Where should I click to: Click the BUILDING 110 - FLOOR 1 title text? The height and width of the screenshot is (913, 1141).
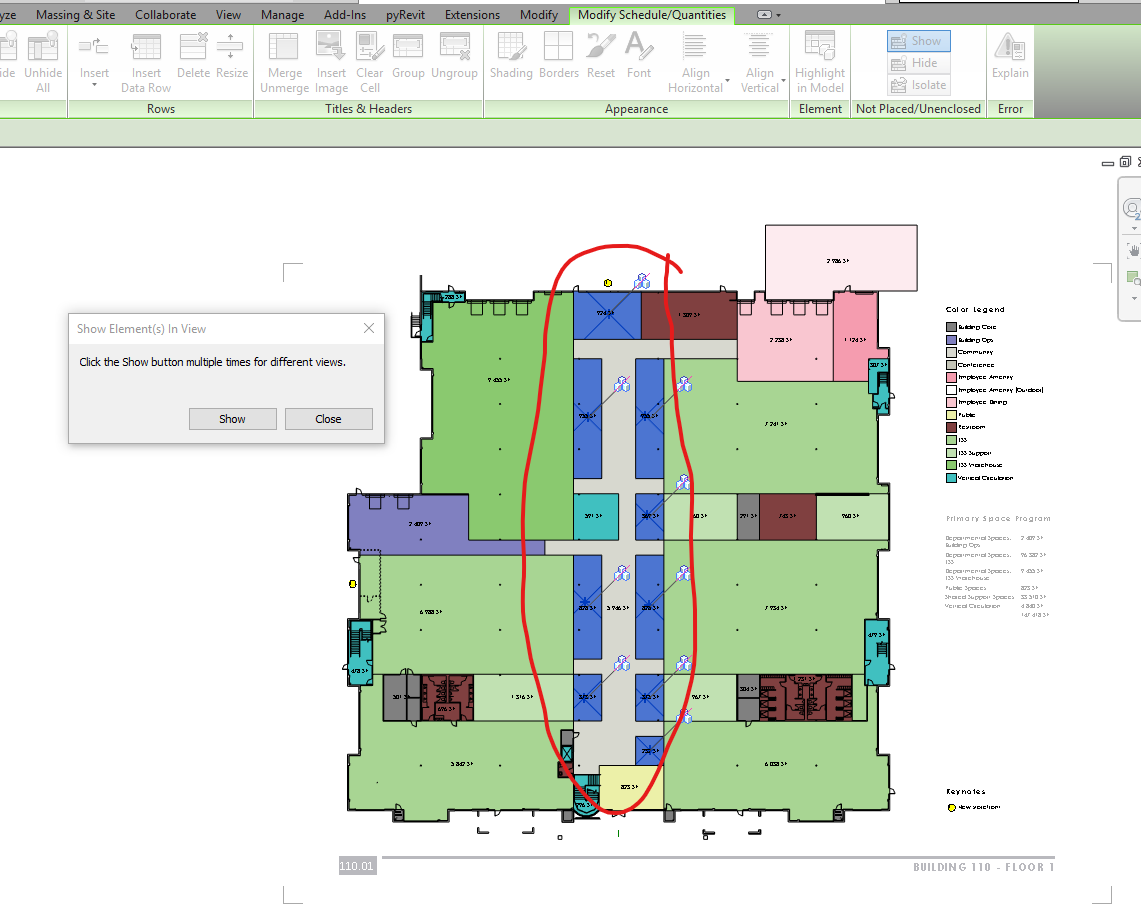(984, 867)
